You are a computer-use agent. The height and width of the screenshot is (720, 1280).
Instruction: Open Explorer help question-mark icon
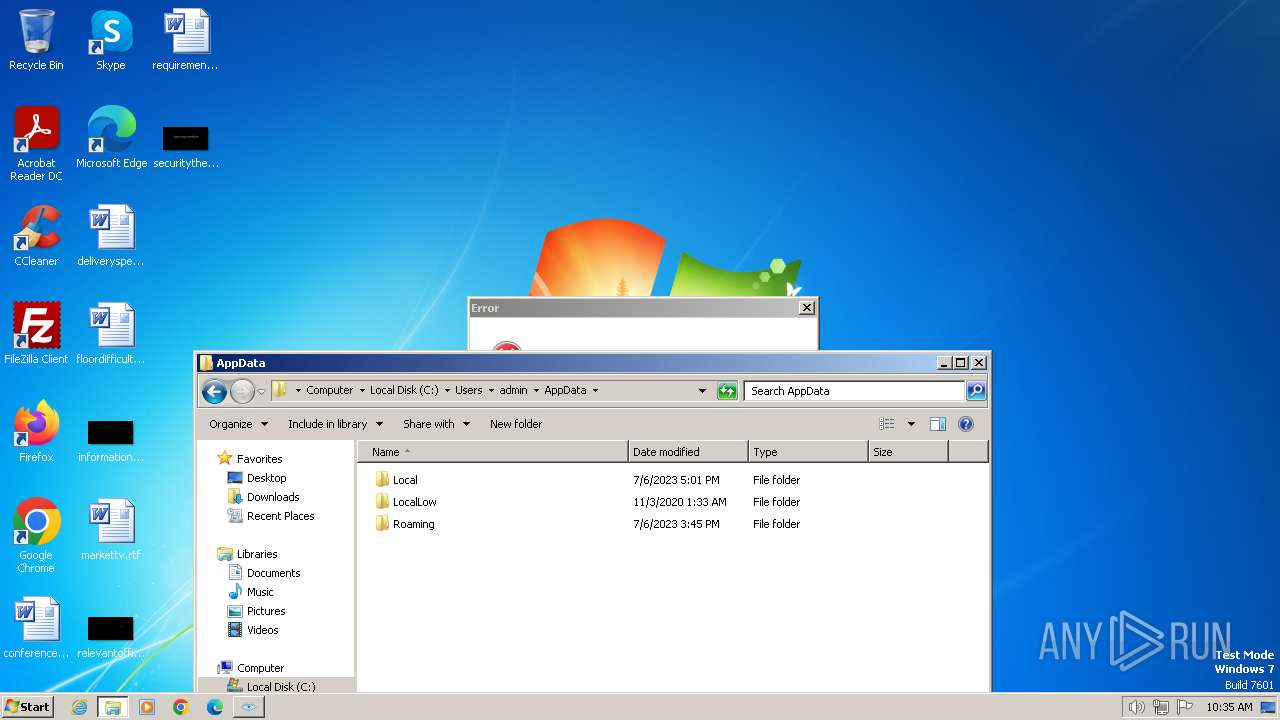(966, 424)
